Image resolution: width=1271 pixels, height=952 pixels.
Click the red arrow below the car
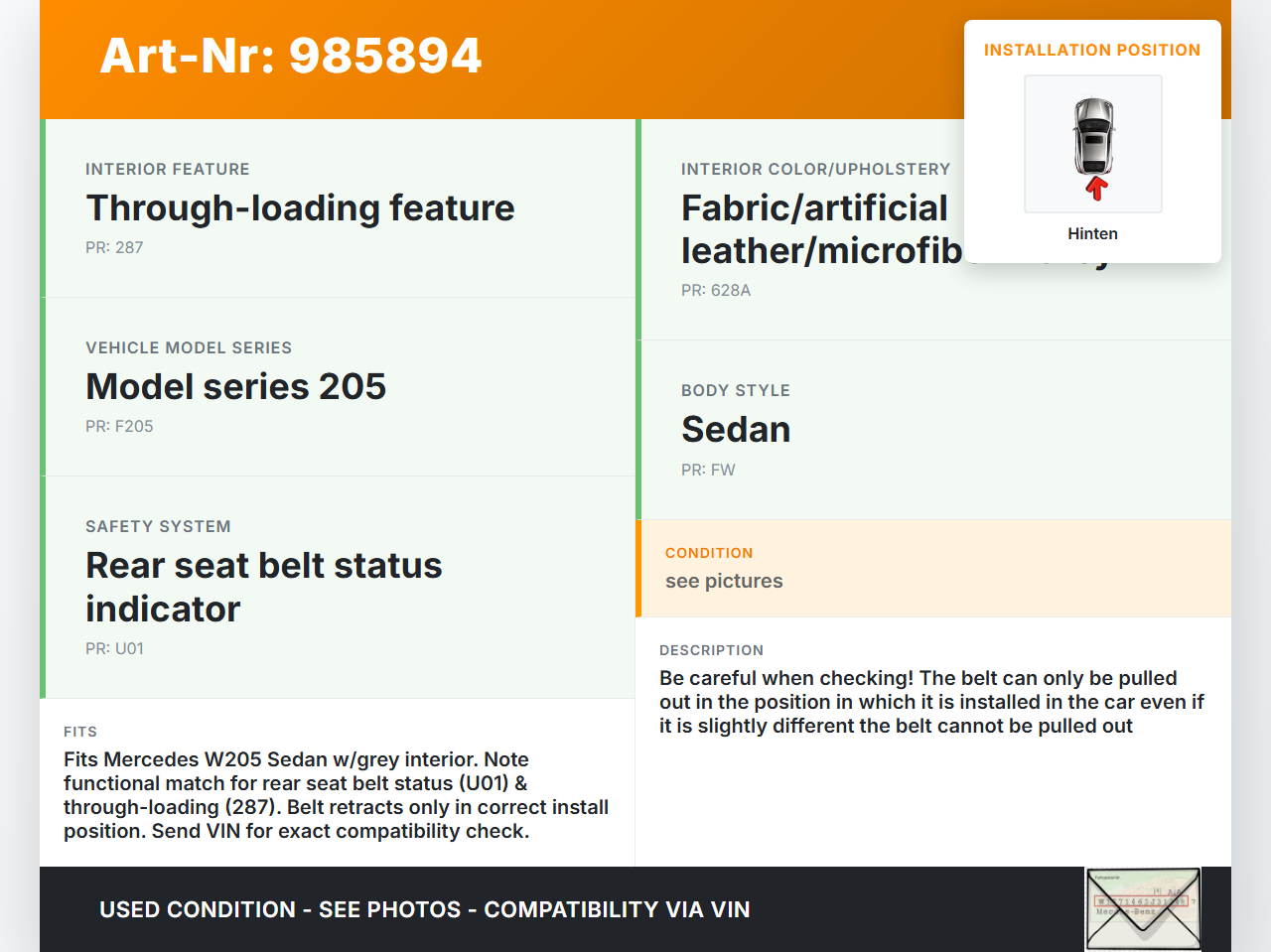[x=1096, y=189]
